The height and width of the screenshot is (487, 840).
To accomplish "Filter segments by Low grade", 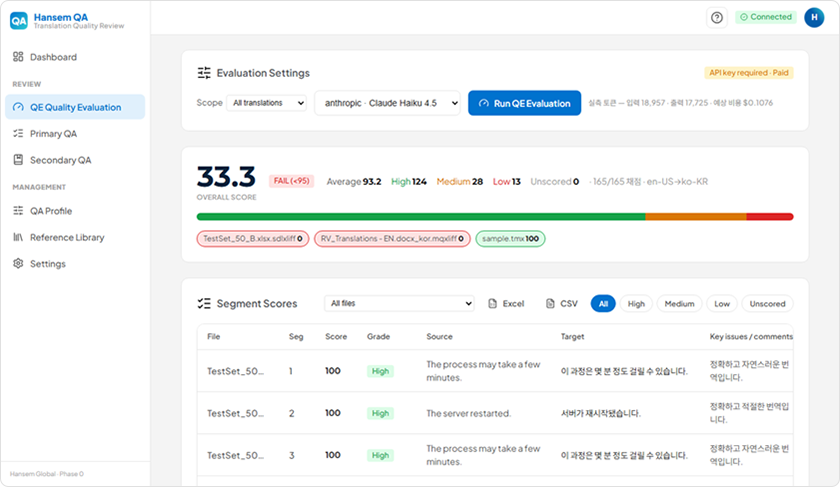I will click(722, 304).
